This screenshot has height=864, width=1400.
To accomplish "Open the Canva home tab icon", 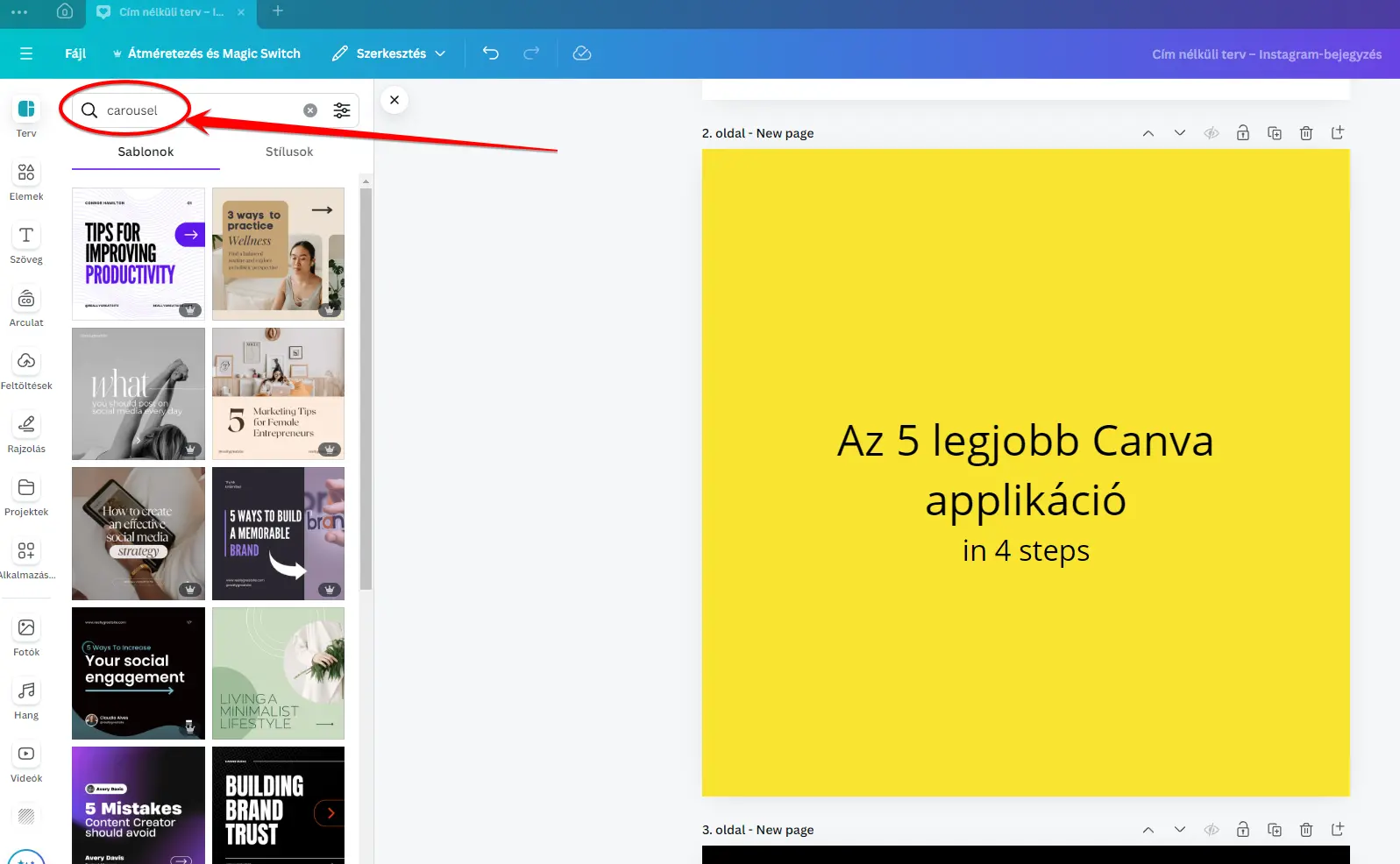I will click(x=64, y=11).
